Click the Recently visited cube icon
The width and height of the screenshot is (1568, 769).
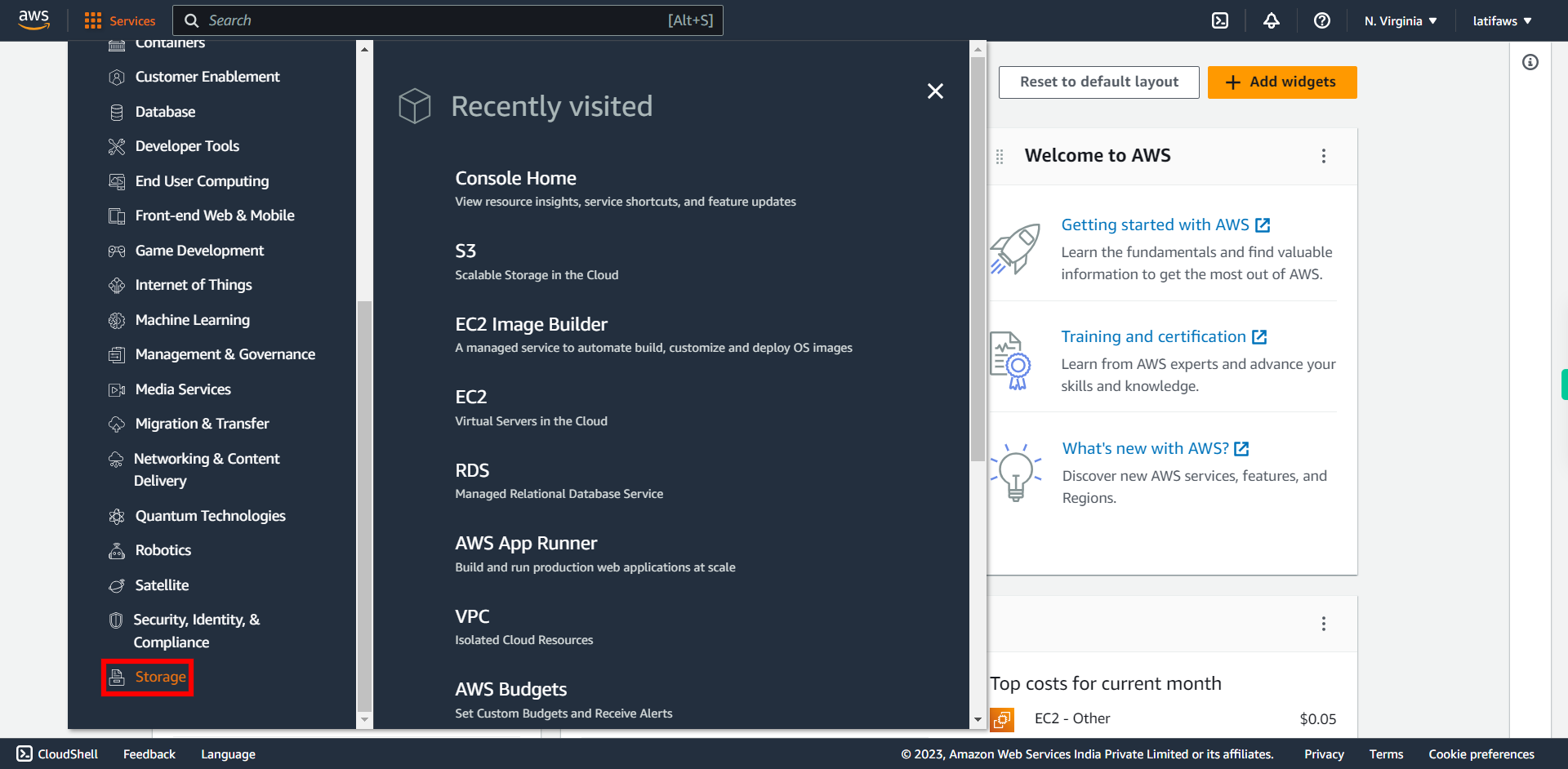pyautogui.click(x=415, y=106)
